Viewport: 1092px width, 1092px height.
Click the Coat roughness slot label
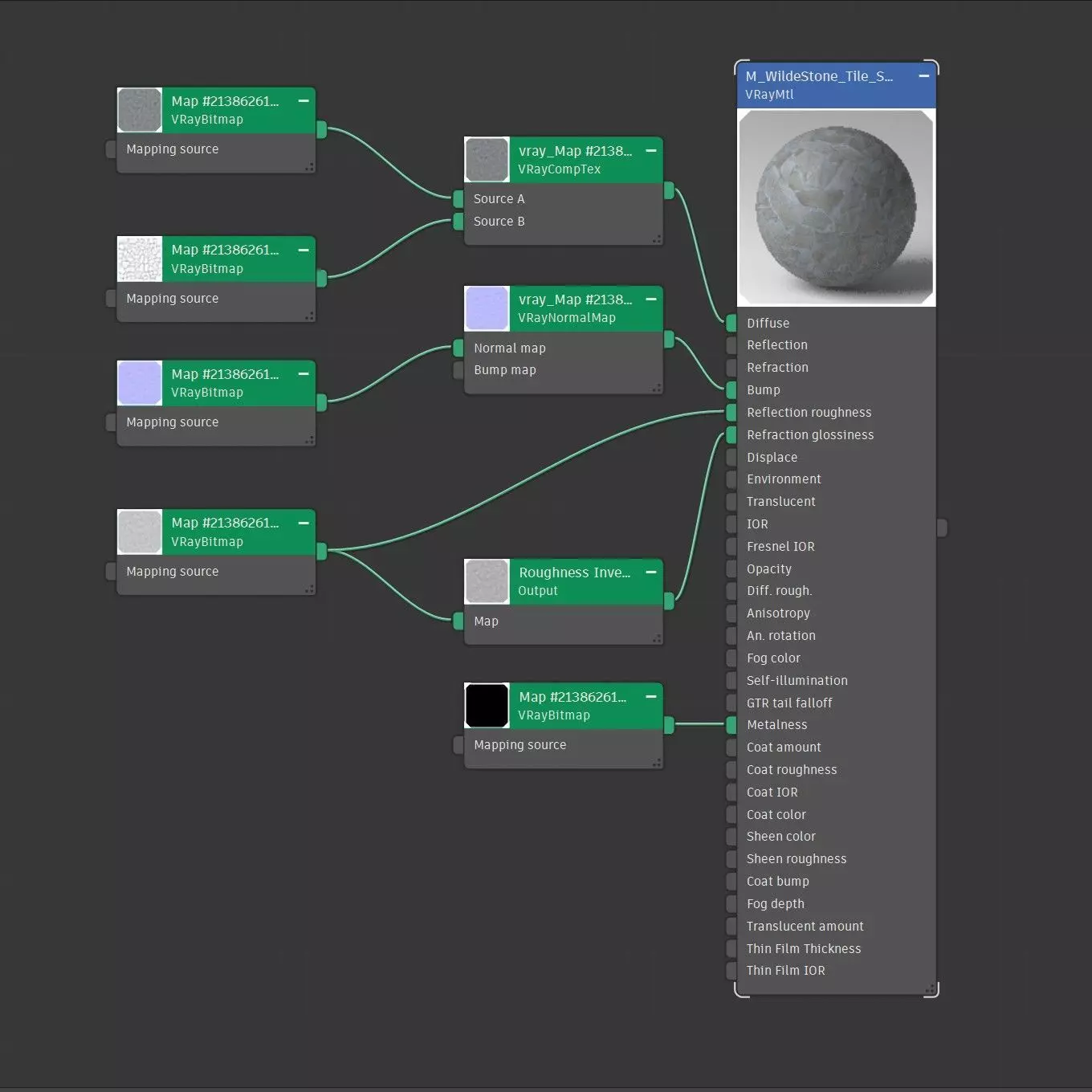coord(792,770)
